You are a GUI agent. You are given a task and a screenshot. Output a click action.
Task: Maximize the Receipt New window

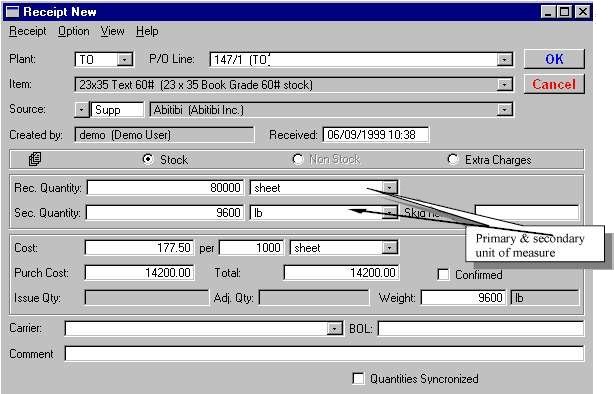click(x=565, y=12)
